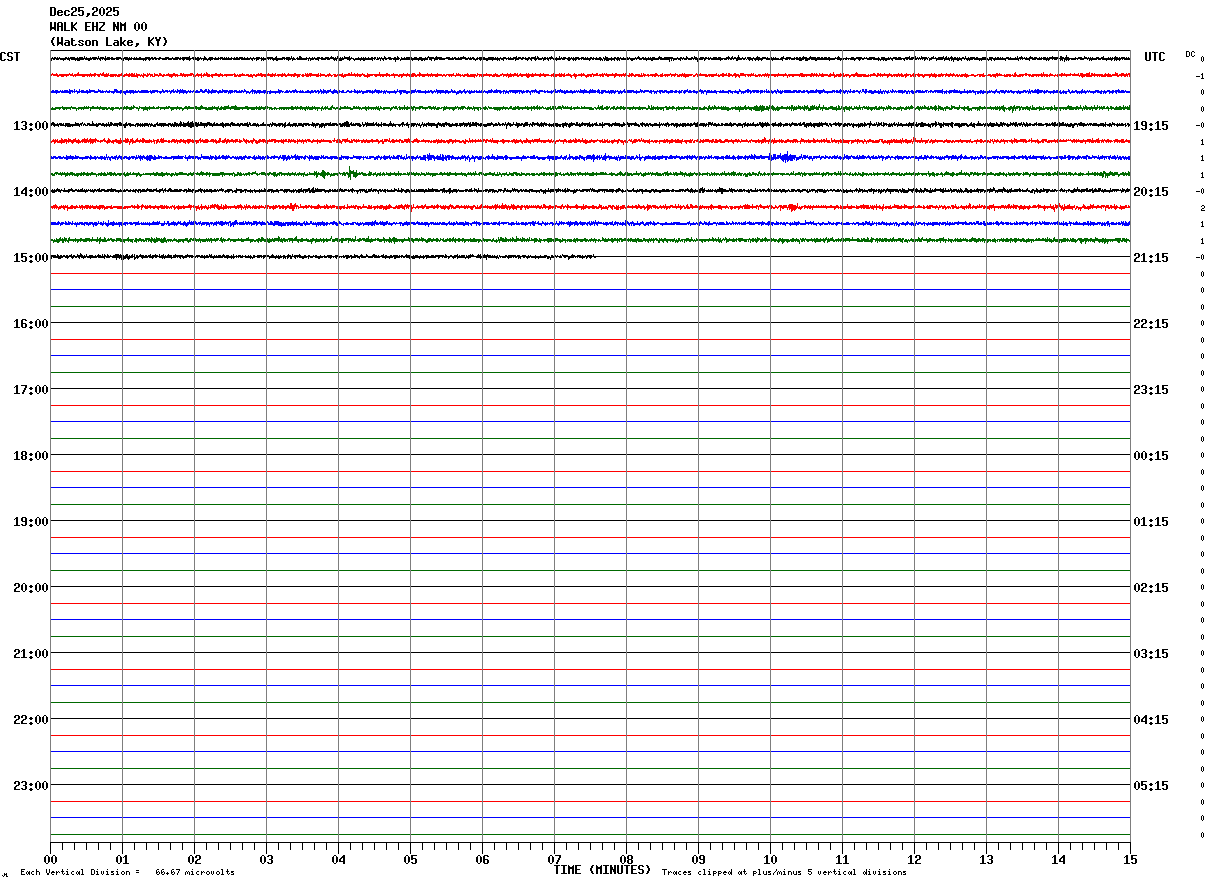Click the red trace spike near minute 10
The width and height of the screenshot is (1210, 886).
[x=792, y=207]
